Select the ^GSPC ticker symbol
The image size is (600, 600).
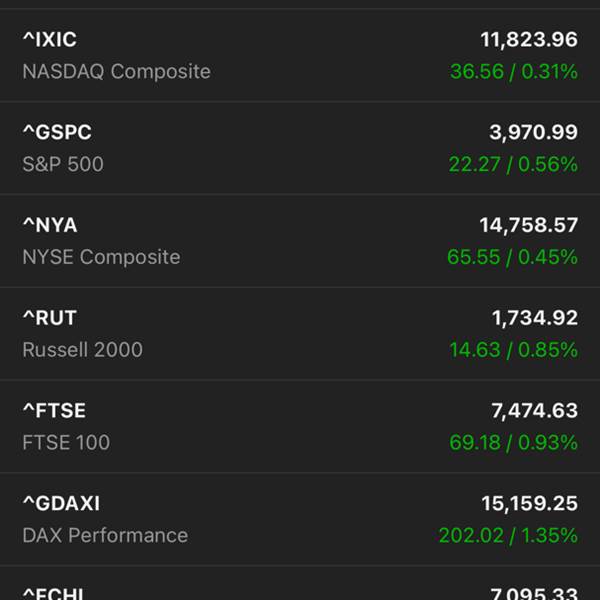pos(57,133)
